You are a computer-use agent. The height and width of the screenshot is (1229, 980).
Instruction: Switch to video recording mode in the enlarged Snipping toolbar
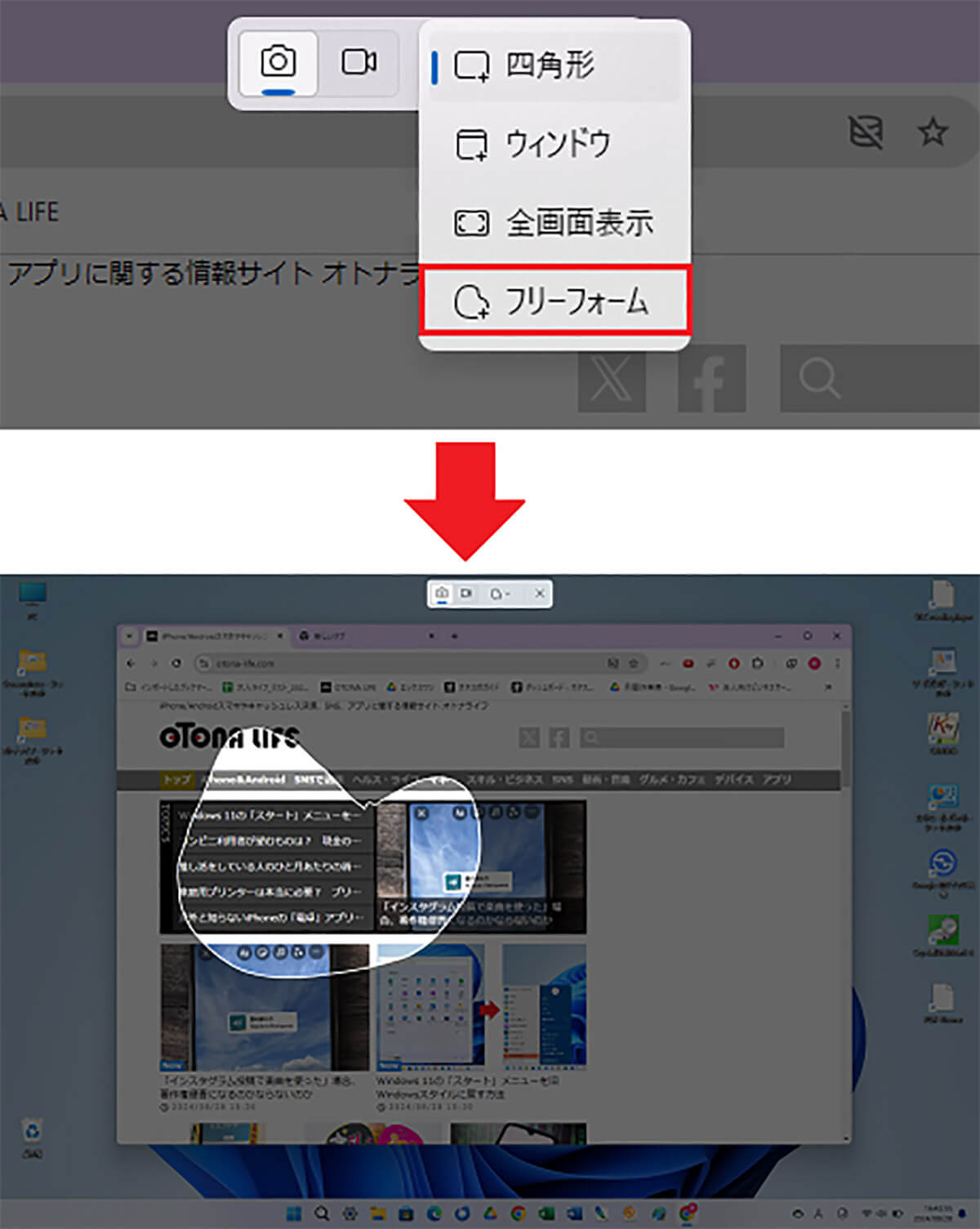tap(359, 62)
